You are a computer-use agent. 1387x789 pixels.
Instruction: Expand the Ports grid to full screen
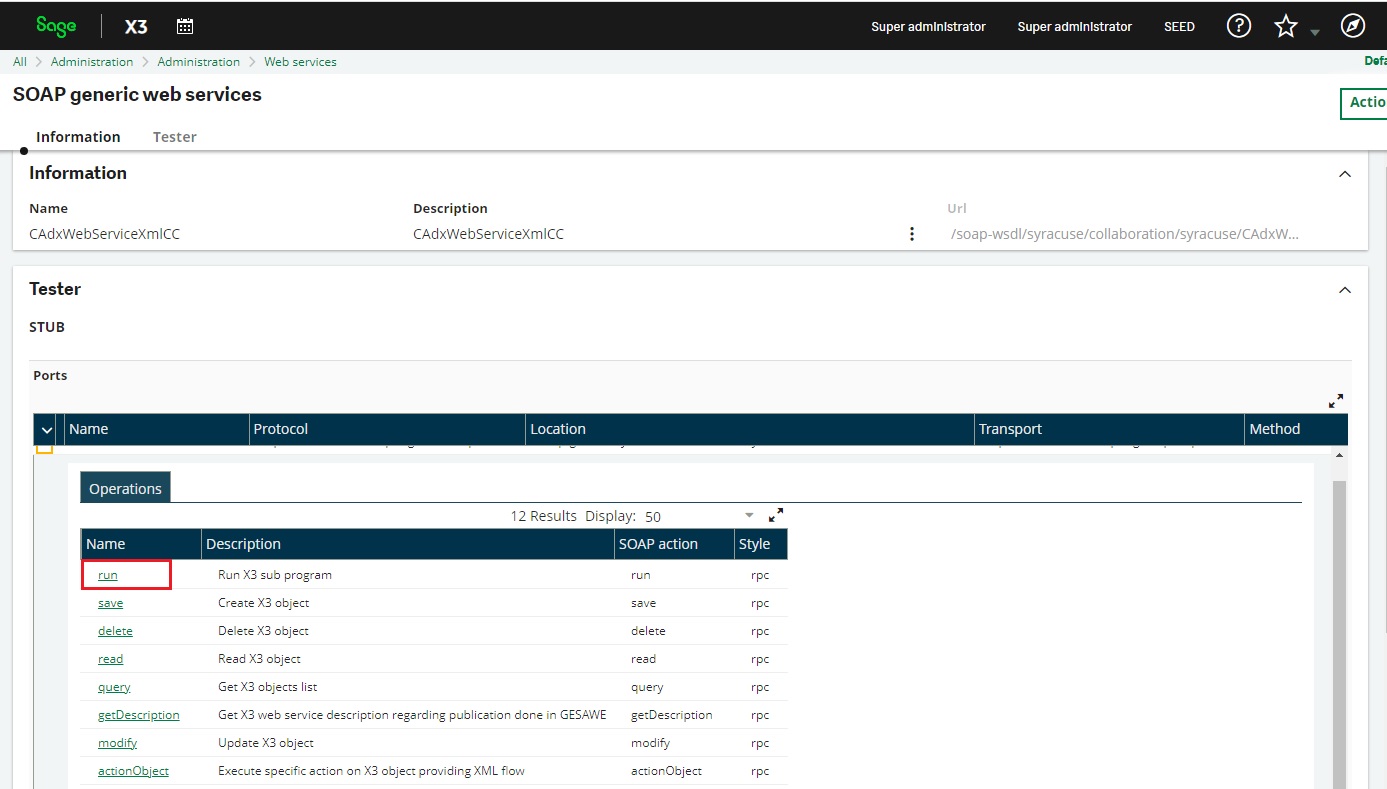[1335, 400]
